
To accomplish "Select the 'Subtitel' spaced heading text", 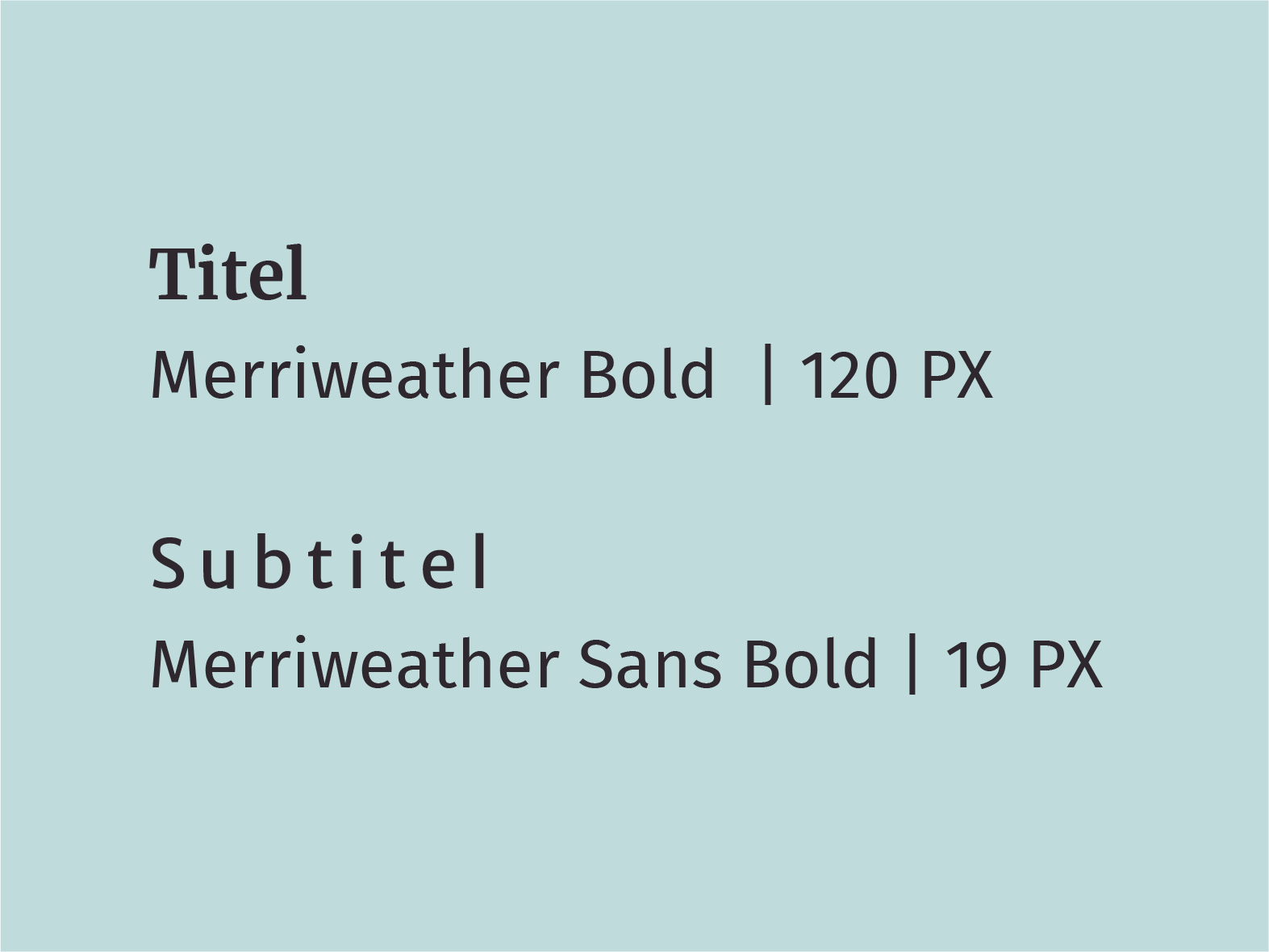I will pos(319,562).
